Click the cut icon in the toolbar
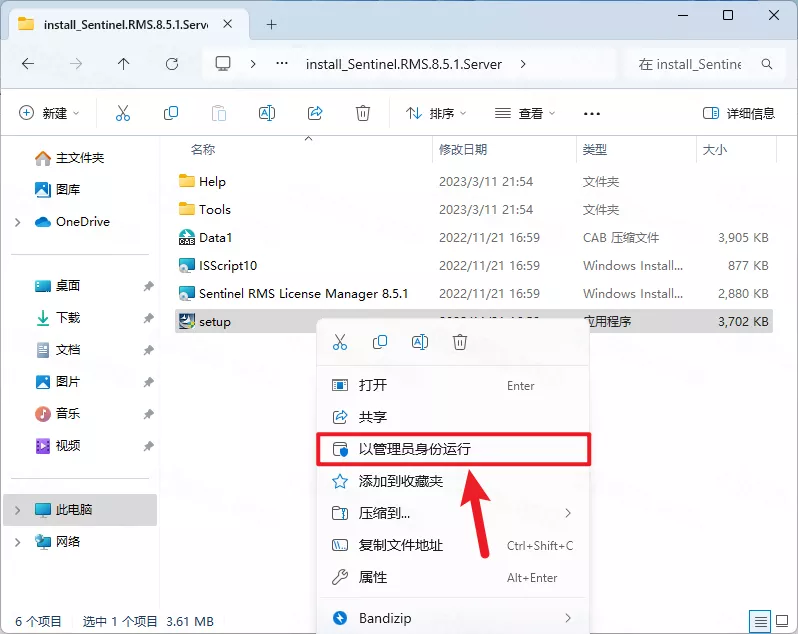Viewport: 798px width, 634px height. pos(123,114)
